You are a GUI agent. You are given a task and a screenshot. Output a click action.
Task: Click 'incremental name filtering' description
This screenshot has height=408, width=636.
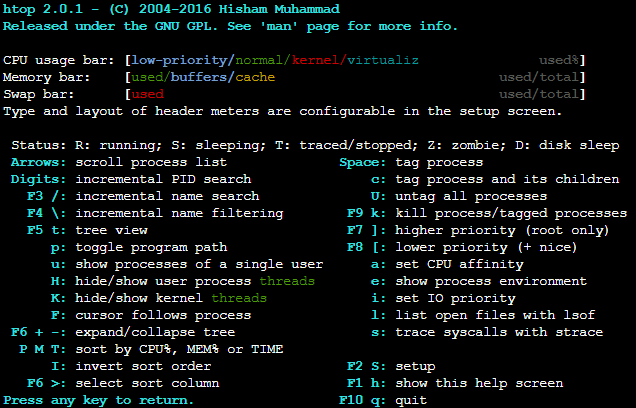pos(179,214)
